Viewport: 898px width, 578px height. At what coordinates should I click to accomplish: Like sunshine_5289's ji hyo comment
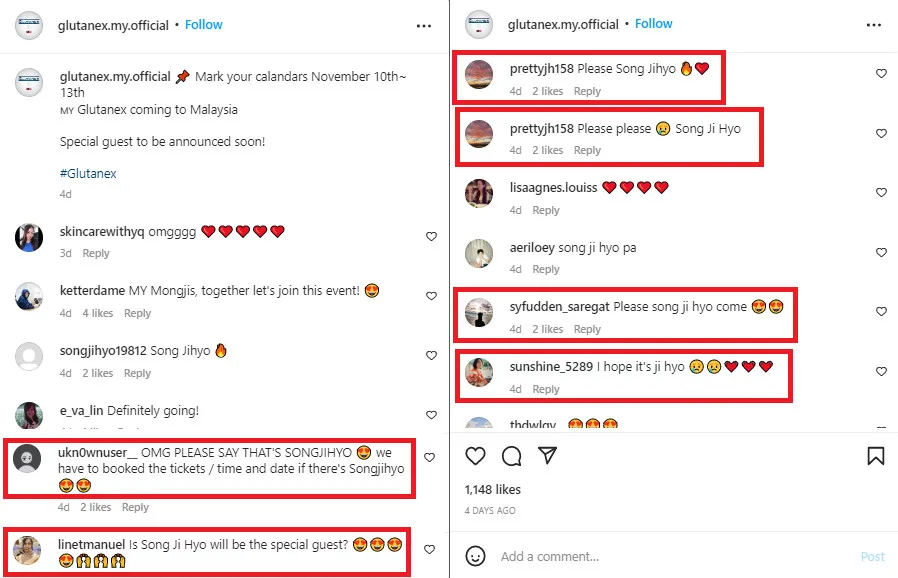[x=881, y=372]
